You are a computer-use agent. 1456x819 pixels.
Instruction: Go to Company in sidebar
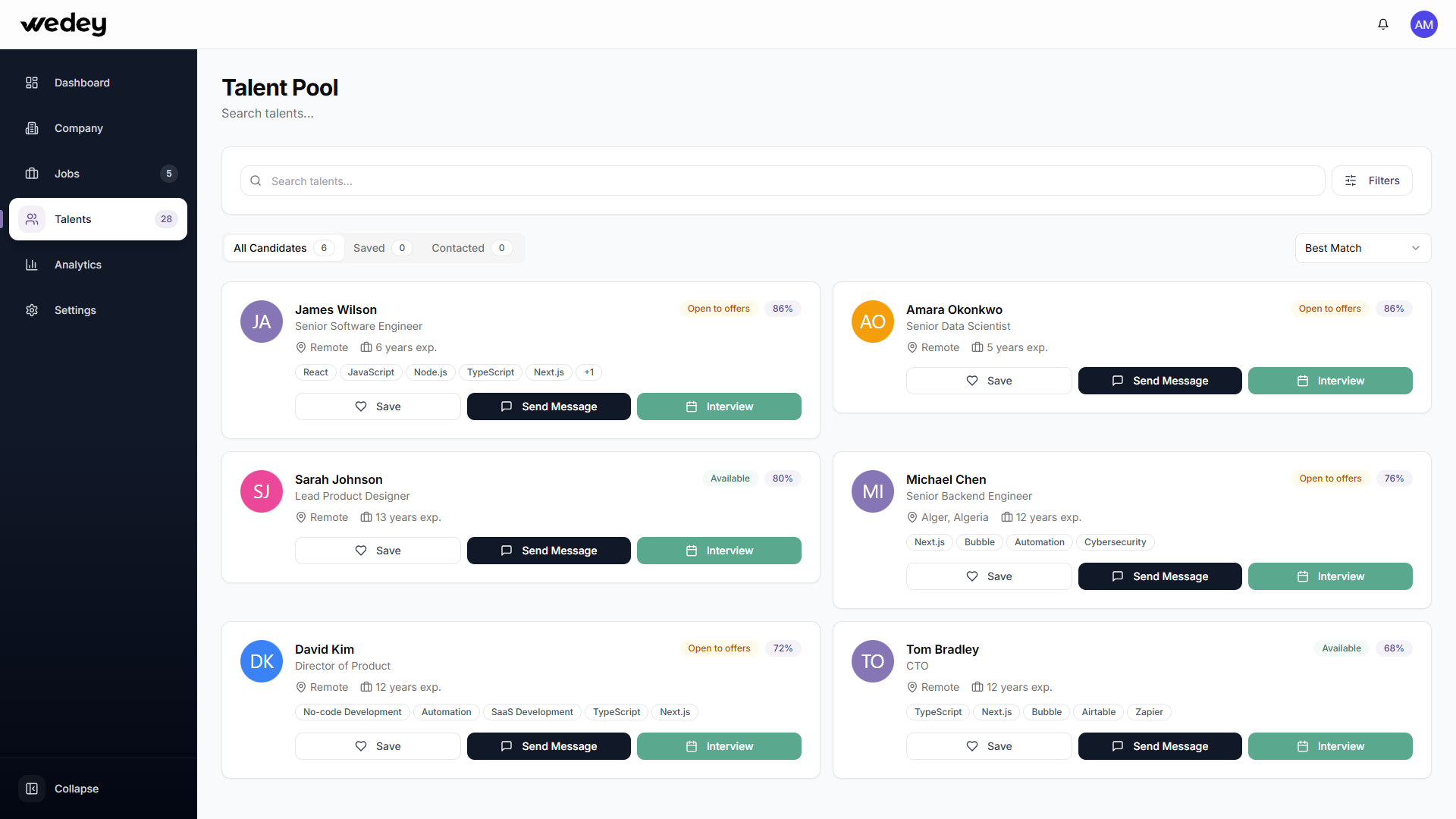click(78, 128)
